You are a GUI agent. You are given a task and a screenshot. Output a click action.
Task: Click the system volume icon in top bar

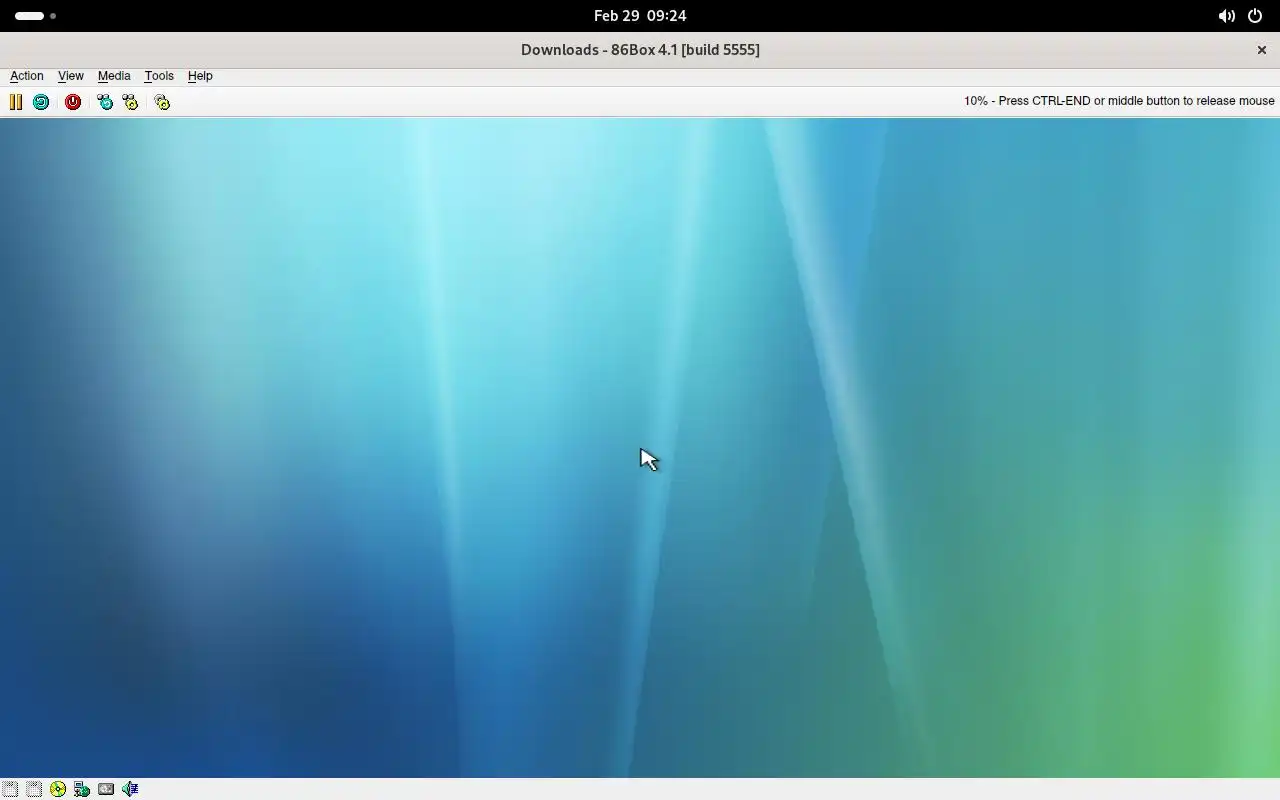coord(1226,16)
